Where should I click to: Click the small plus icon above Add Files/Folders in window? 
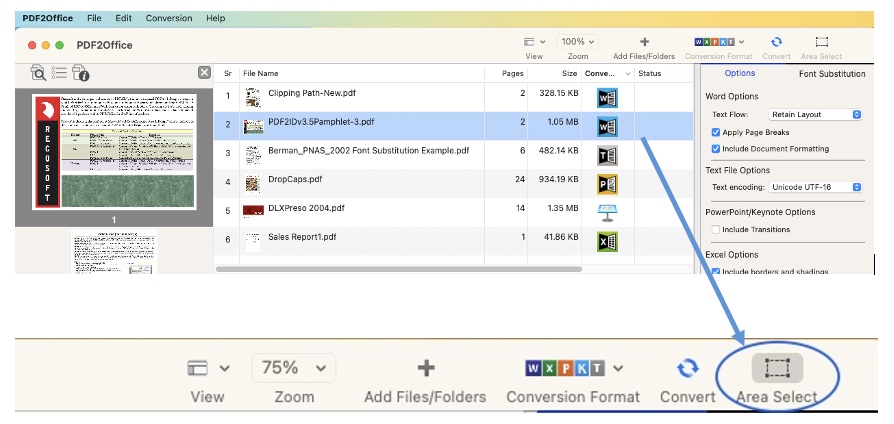[x=644, y=42]
